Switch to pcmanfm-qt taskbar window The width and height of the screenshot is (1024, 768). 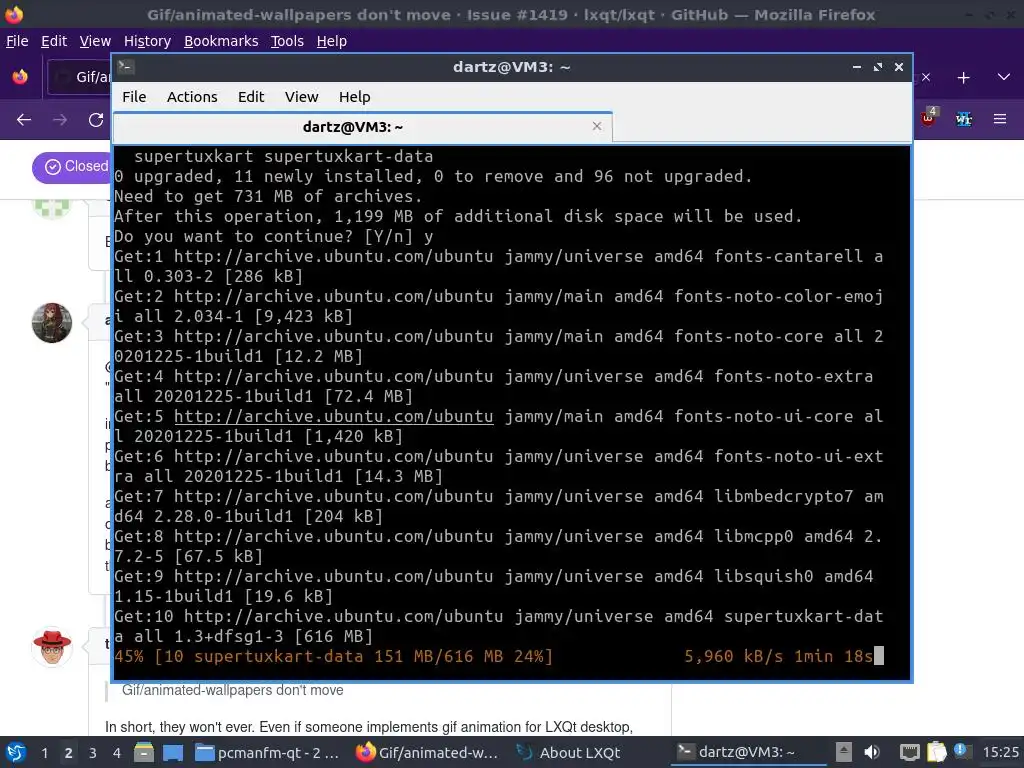[x=268, y=753]
